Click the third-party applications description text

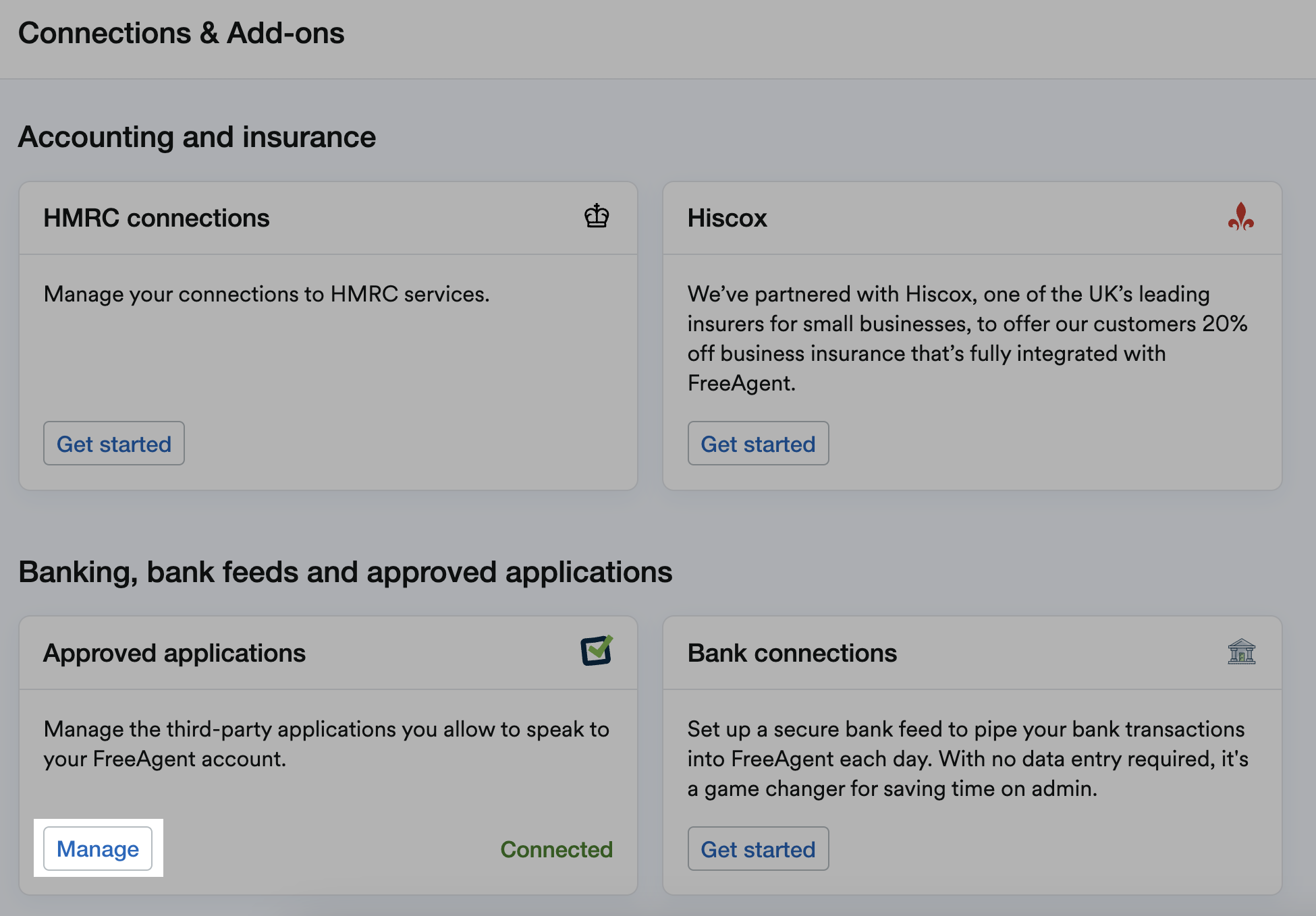[x=326, y=743]
